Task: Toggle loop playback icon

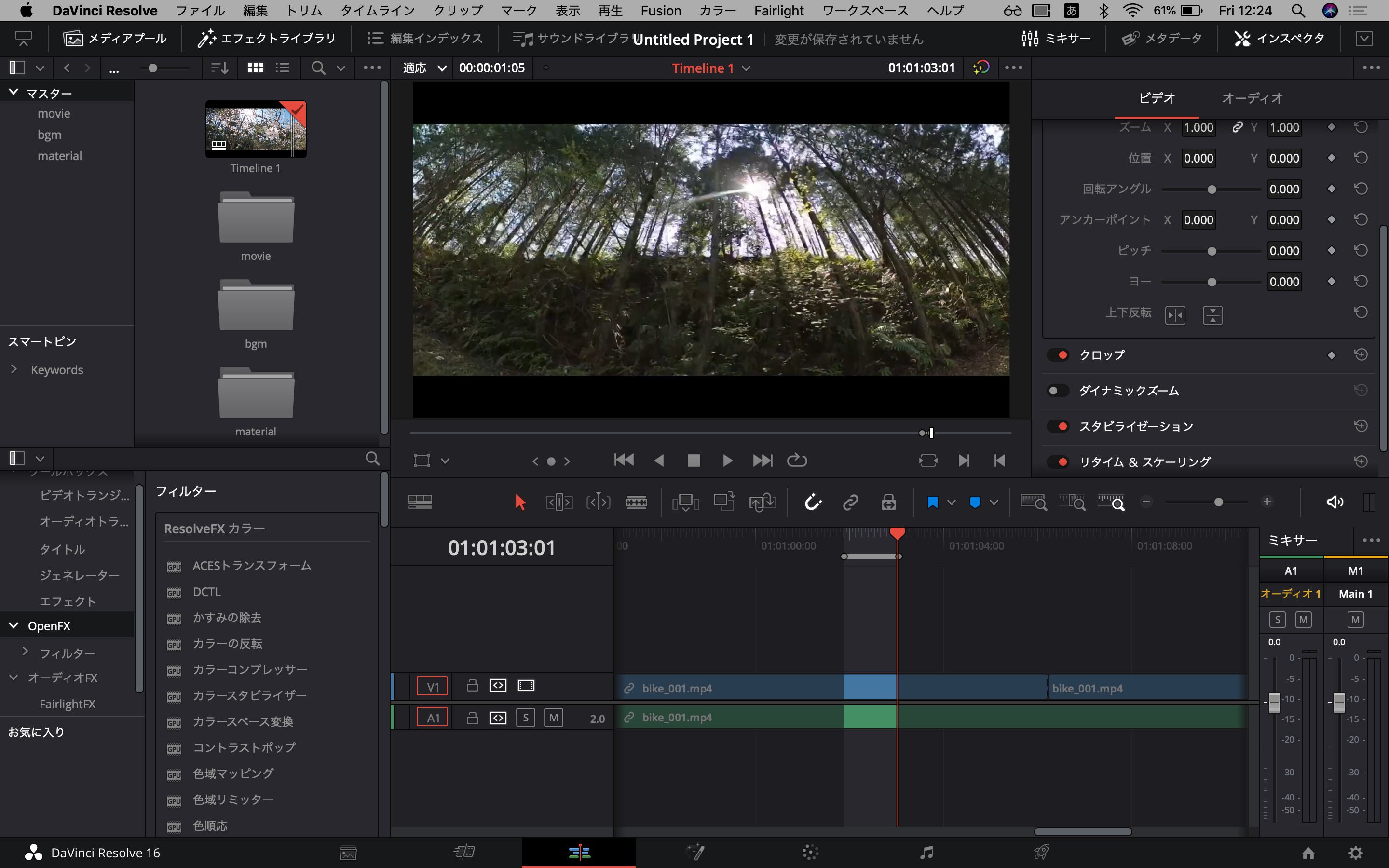Action: point(797,461)
